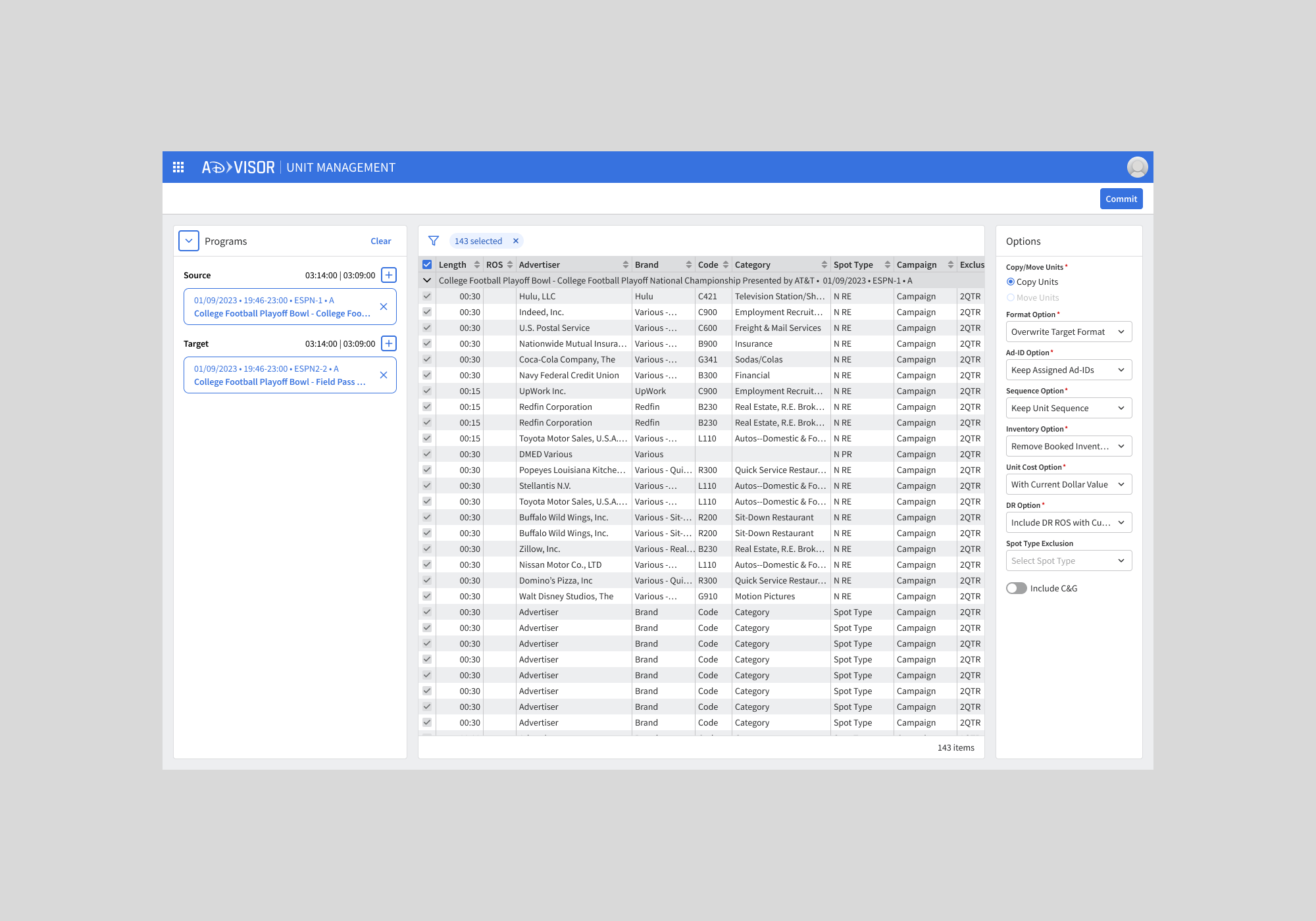Add a Source program with plus icon
This screenshot has width=1316, height=921.
tap(389, 275)
